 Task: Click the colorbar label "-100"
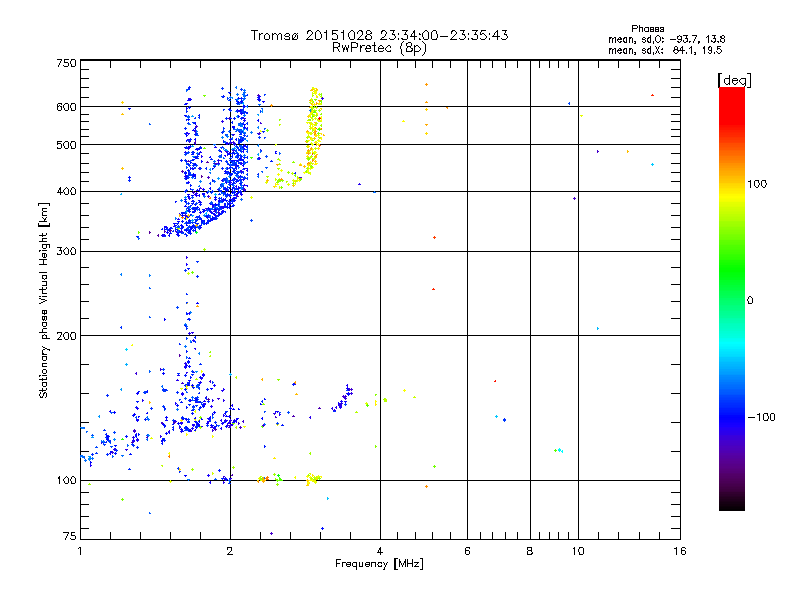(x=761, y=417)
